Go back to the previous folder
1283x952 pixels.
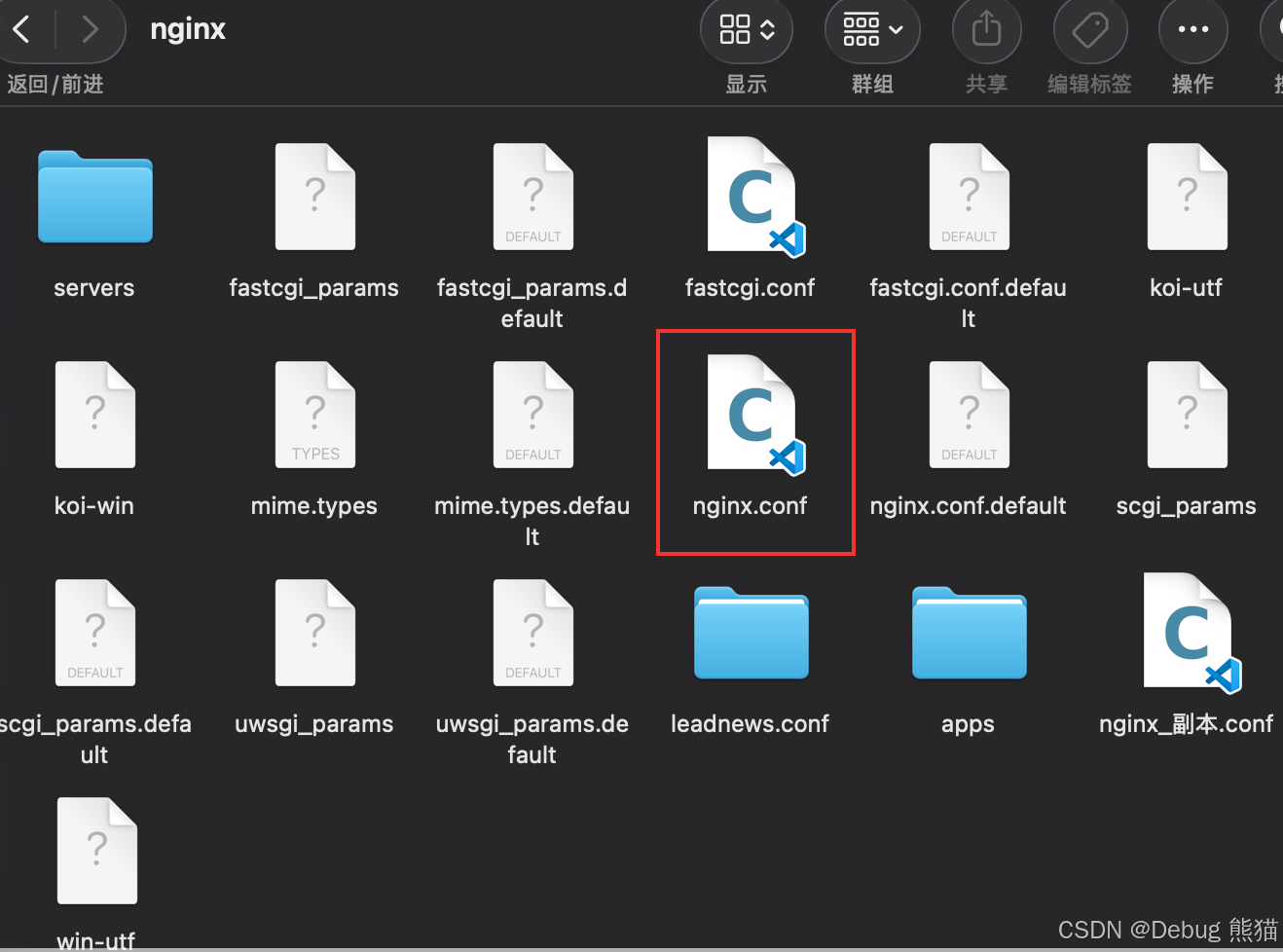[21, 29]
